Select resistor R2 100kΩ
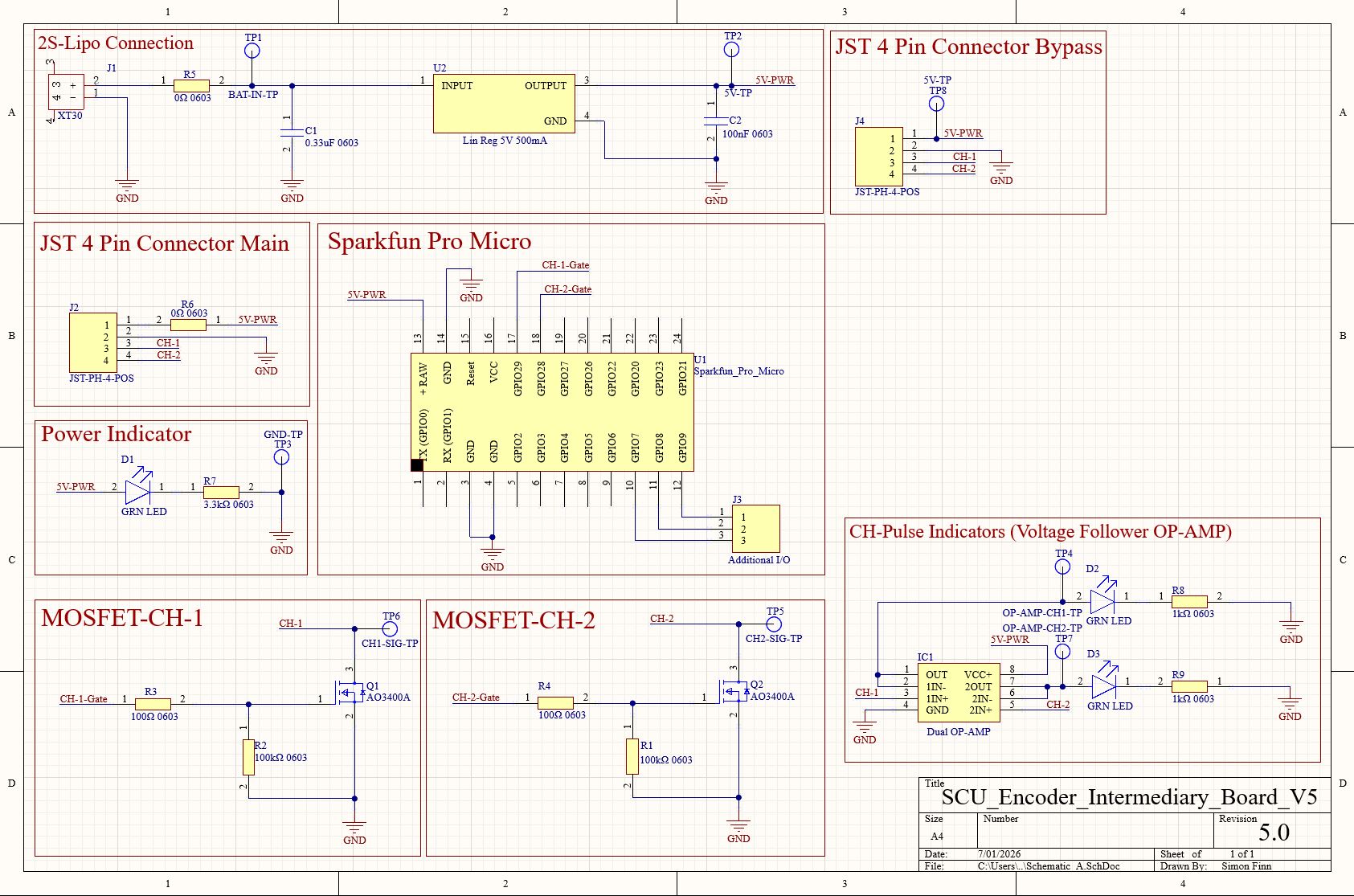1354x896 pixels. tap(248, 758)
